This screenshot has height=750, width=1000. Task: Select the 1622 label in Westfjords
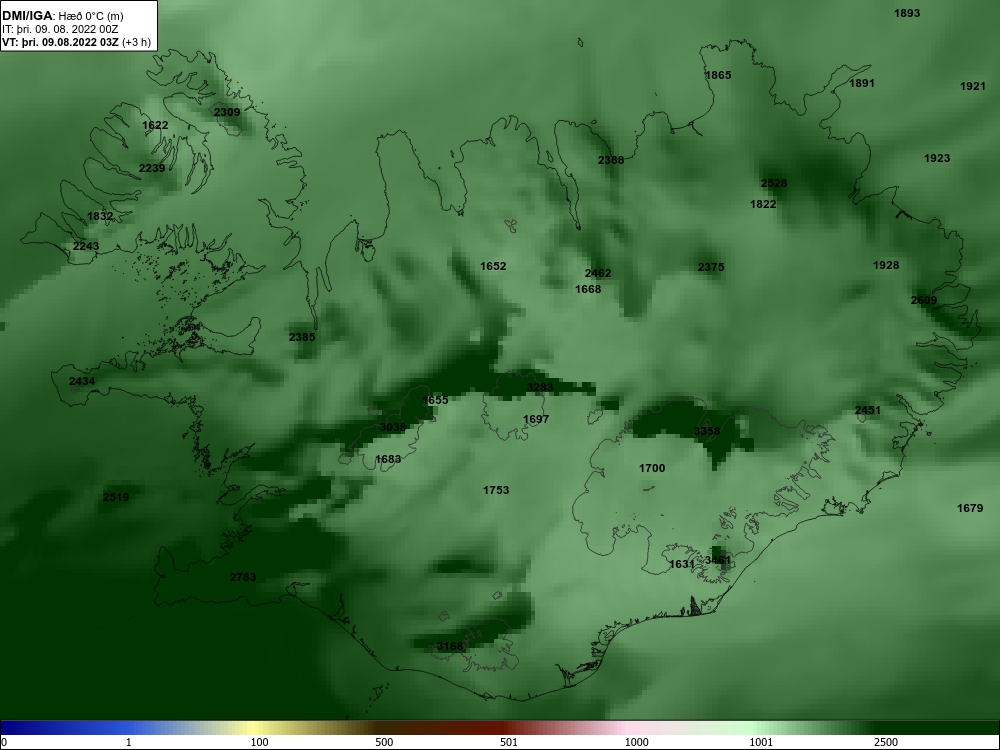coord(155,125)
